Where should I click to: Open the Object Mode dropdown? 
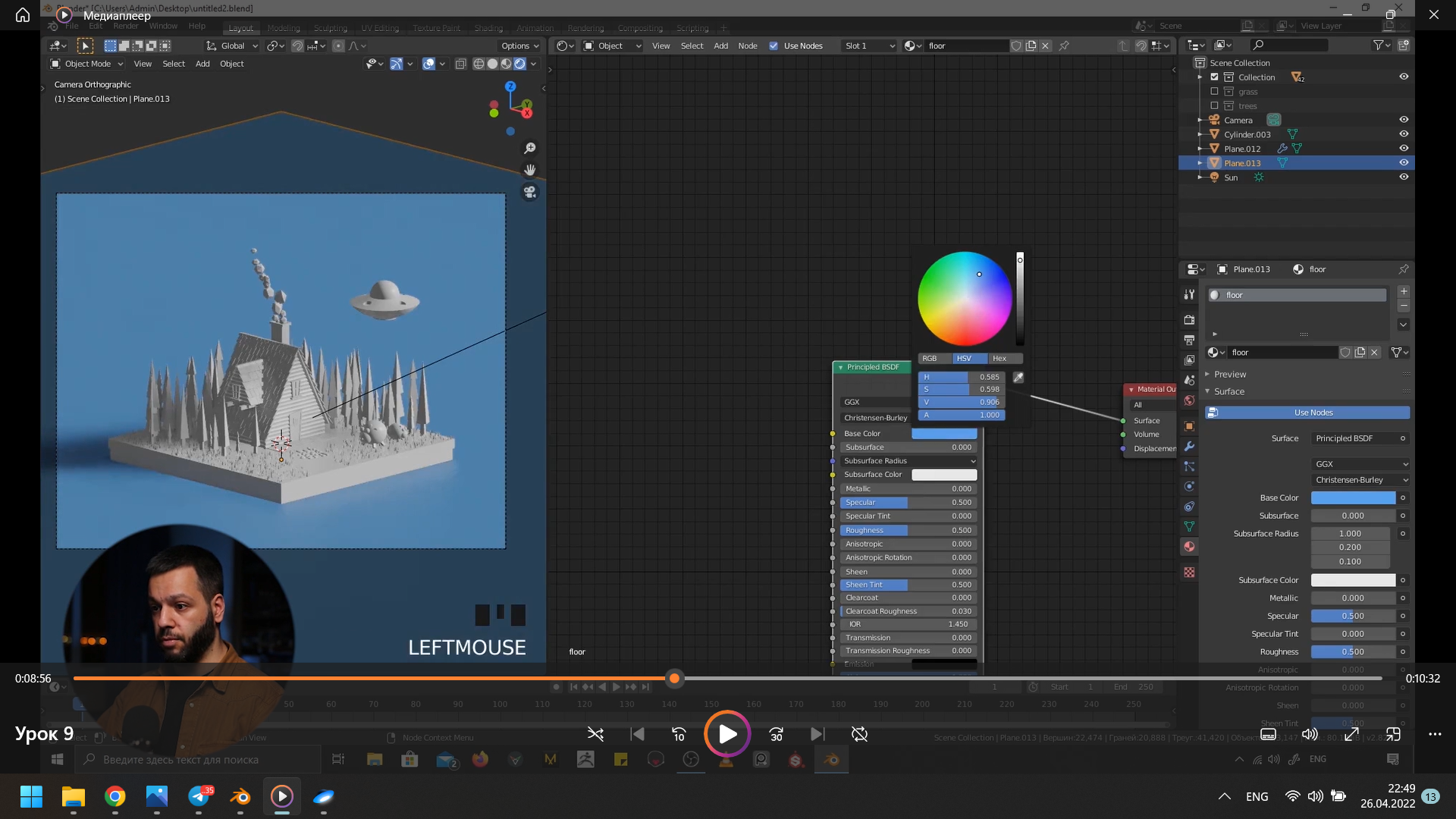pyautogui.click(x=86, y=64)
